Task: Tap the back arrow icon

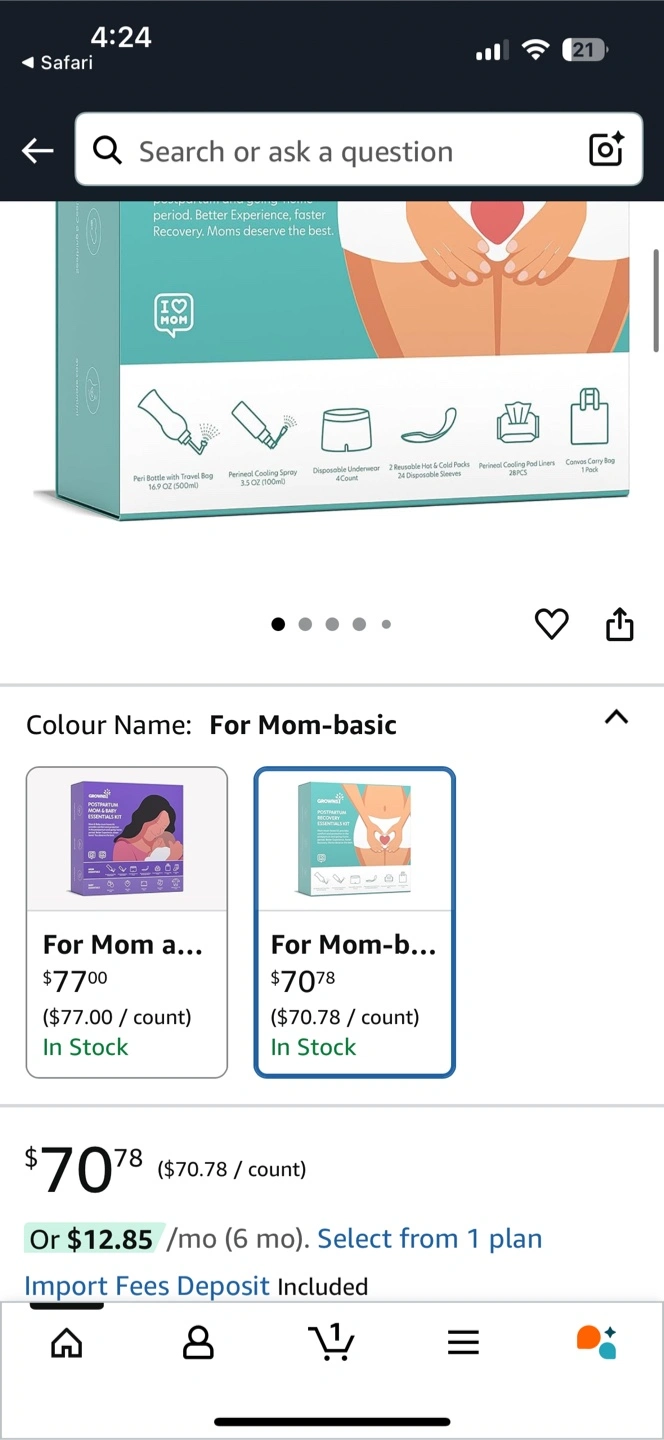Action: pos(37,151)
